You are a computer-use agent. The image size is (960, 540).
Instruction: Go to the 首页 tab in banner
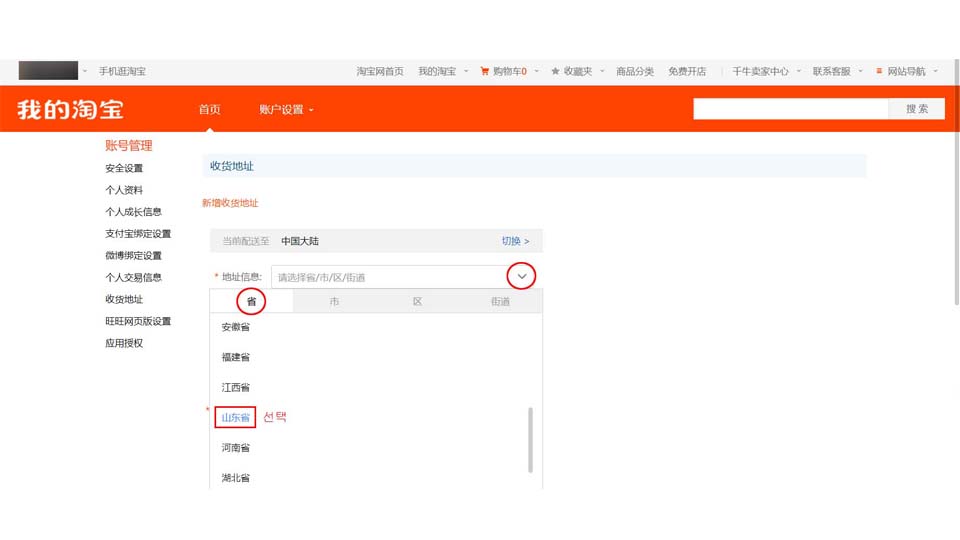pyautogui.click(x=209, y=110)
